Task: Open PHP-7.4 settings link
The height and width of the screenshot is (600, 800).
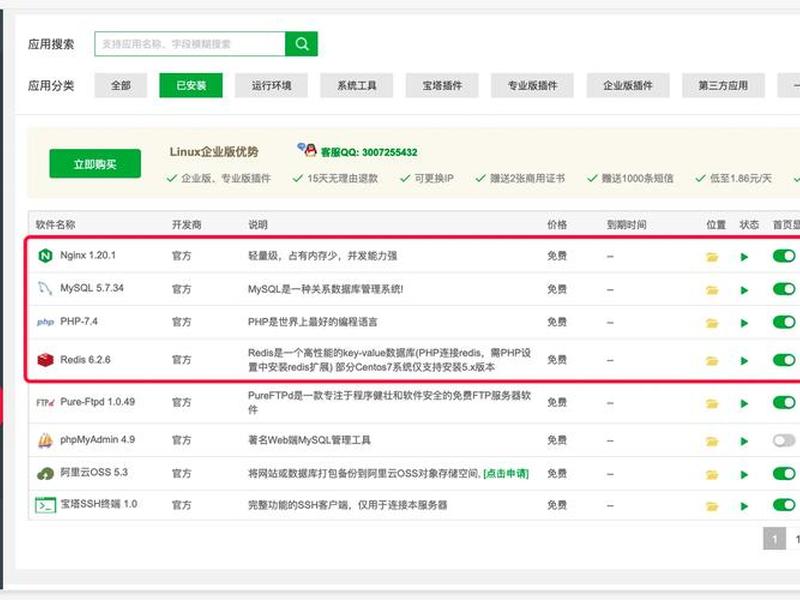Action: tap(79, 321)
